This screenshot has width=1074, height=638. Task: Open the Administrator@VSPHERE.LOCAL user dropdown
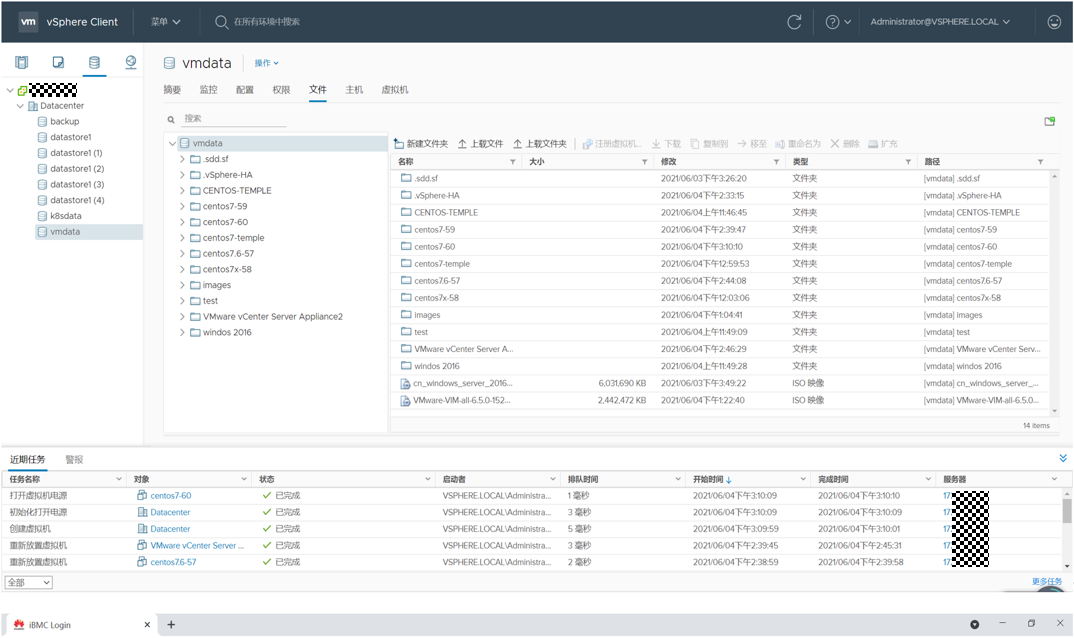click(x=940, y=22)
